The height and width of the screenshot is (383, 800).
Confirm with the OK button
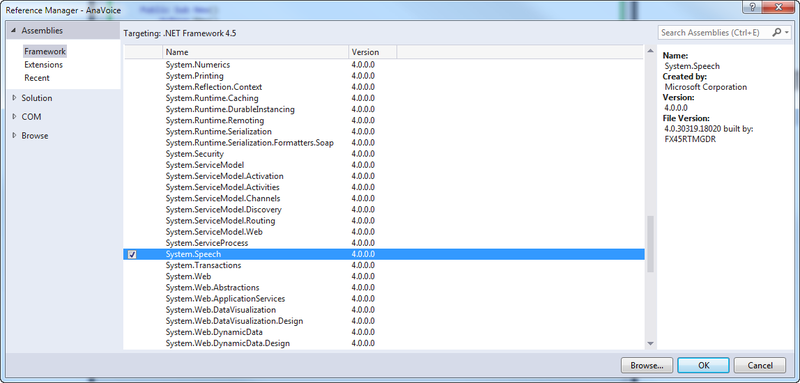click(x=704, y=365)
